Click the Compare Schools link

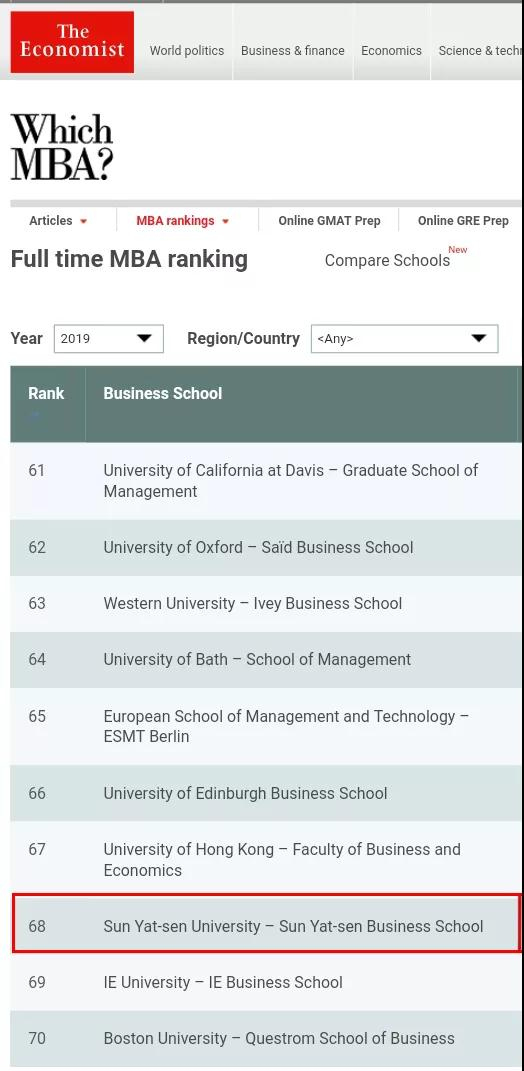pyautogui.click(x=387, y=260)
